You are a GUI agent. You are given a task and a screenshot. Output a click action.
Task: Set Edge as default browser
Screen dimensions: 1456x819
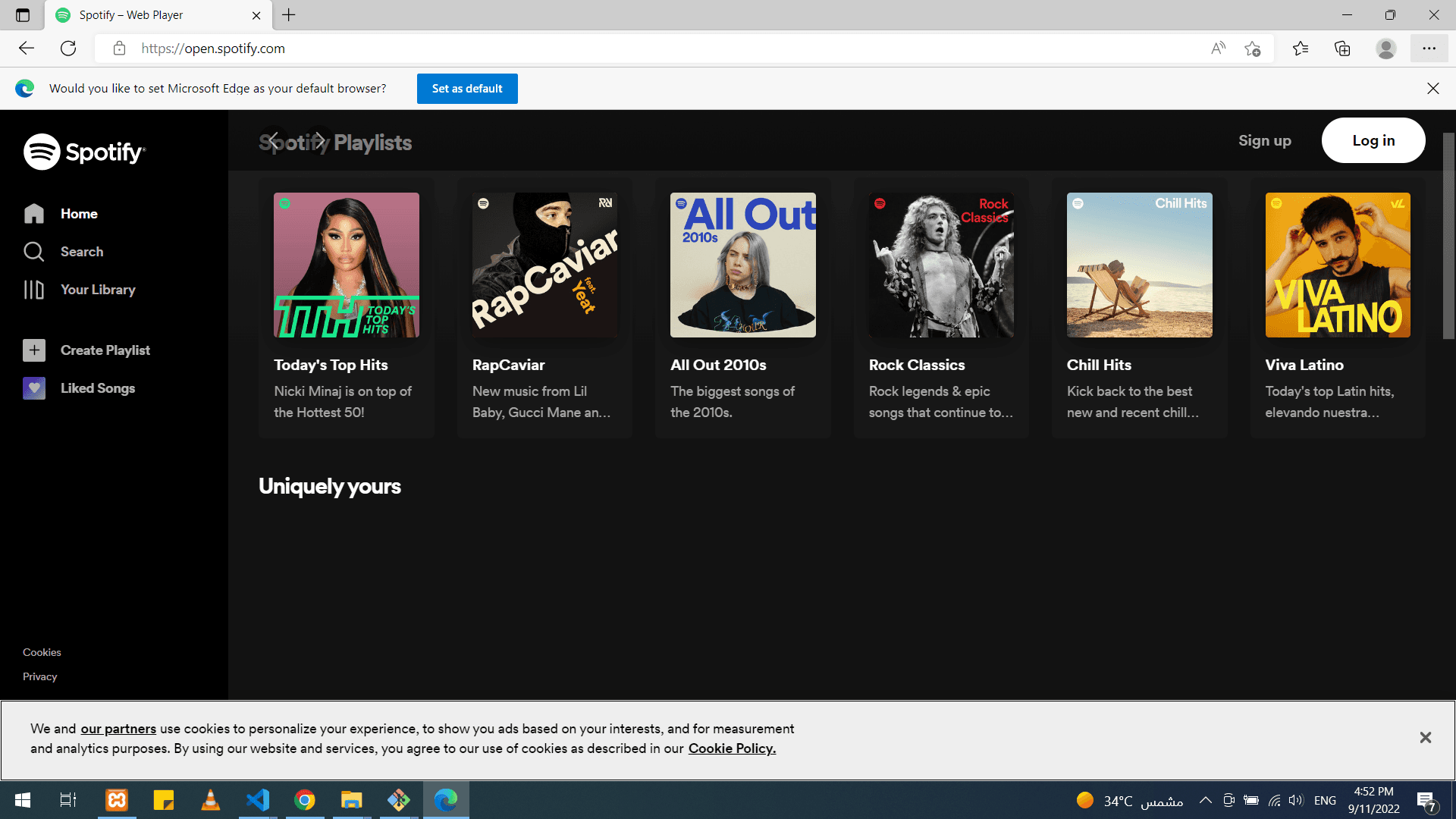(x=467, y=89)
